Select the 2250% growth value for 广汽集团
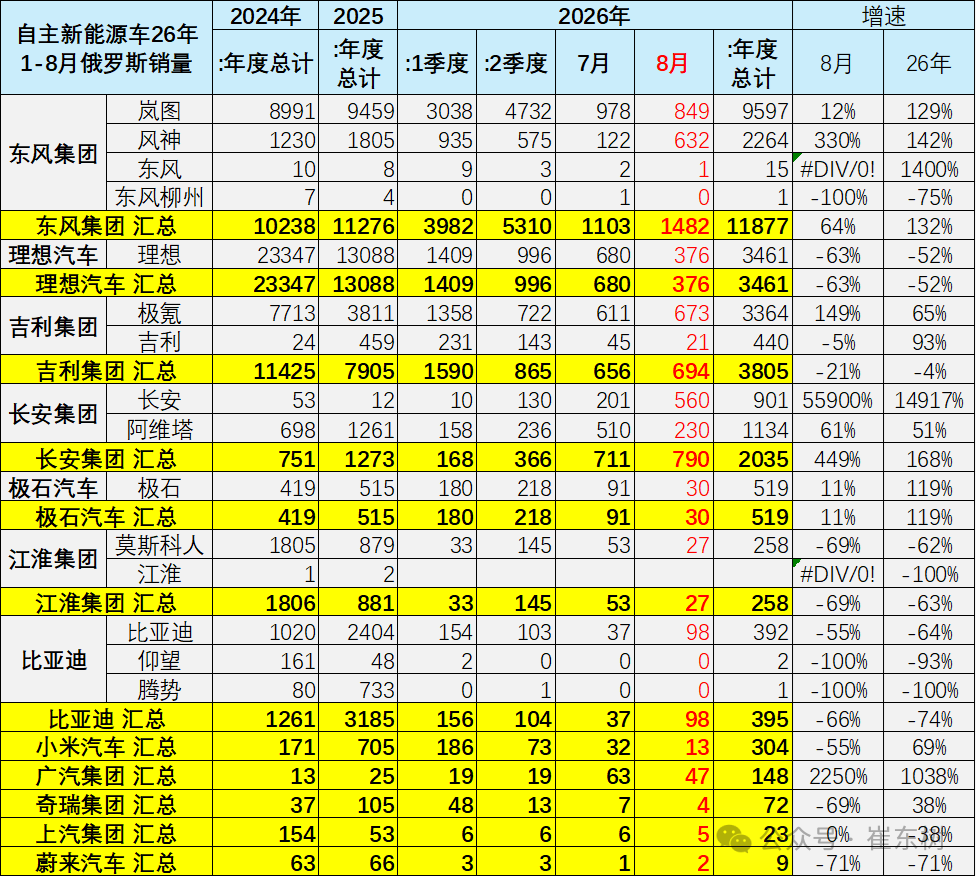Viewport: 976px width, 877px height. (838, 776)
